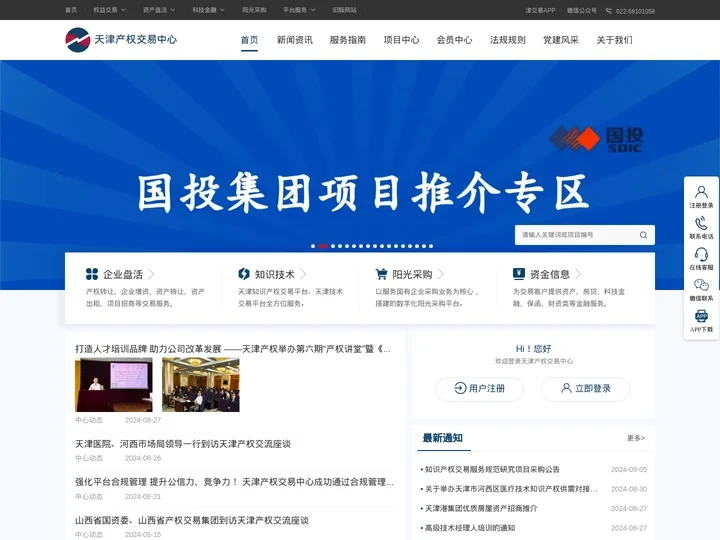Screen dimensions: 720x540
Task: Open notice 高级技术经理人培训的通知
Action: [x=470, y=528]
